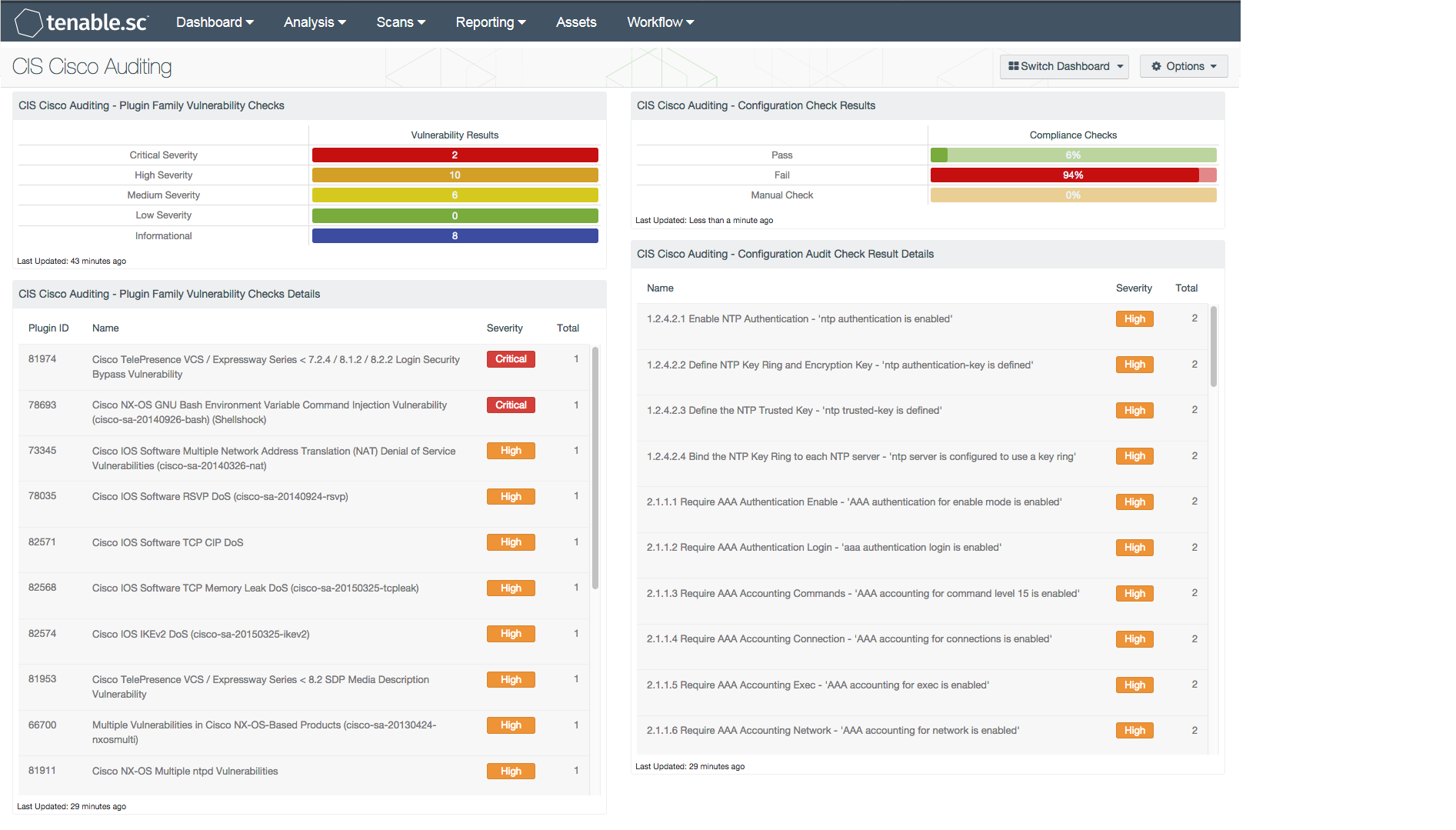Screen dimensions: 1456x830
Task: Open 2.1.1.3 Require AAA Accounting Commands row
Action: (x=921, y=601)
